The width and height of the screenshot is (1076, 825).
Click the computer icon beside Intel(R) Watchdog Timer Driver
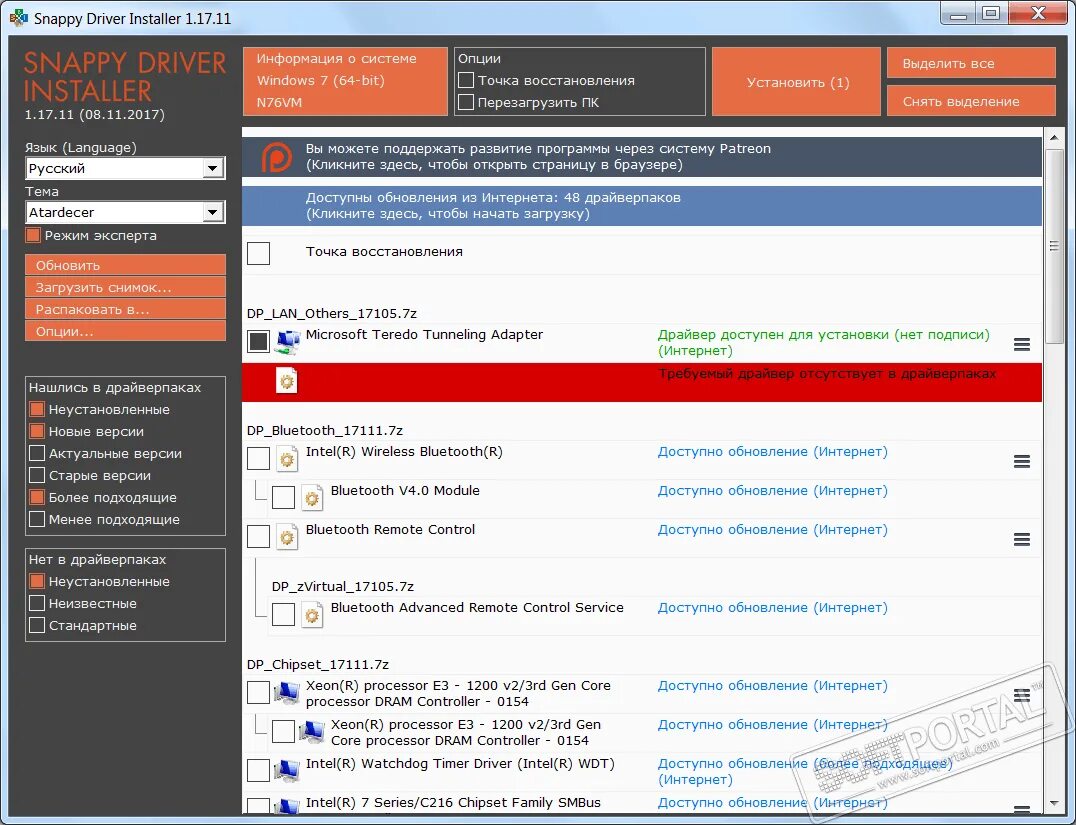(x=287, y=771)
